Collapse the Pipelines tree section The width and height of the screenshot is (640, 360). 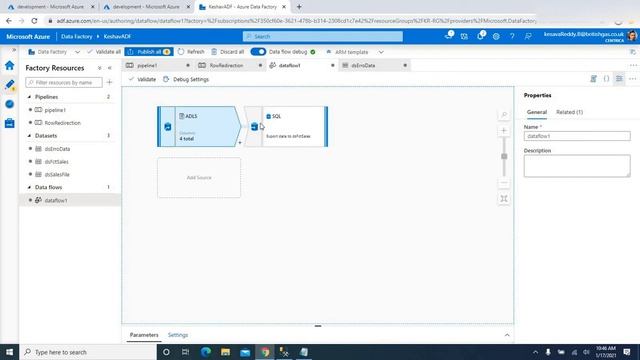pos(29,97)
